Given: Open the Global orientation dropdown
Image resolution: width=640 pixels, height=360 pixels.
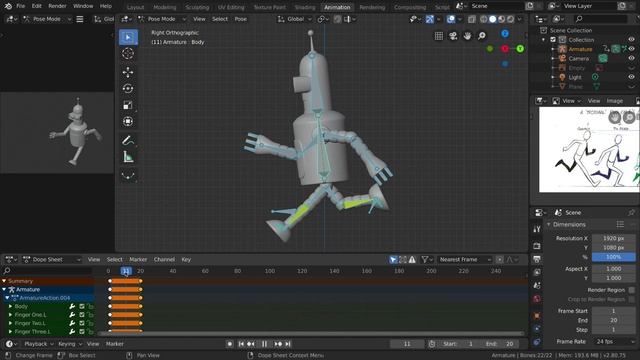Looking at the screenshot, I should (x=295, y=19).
